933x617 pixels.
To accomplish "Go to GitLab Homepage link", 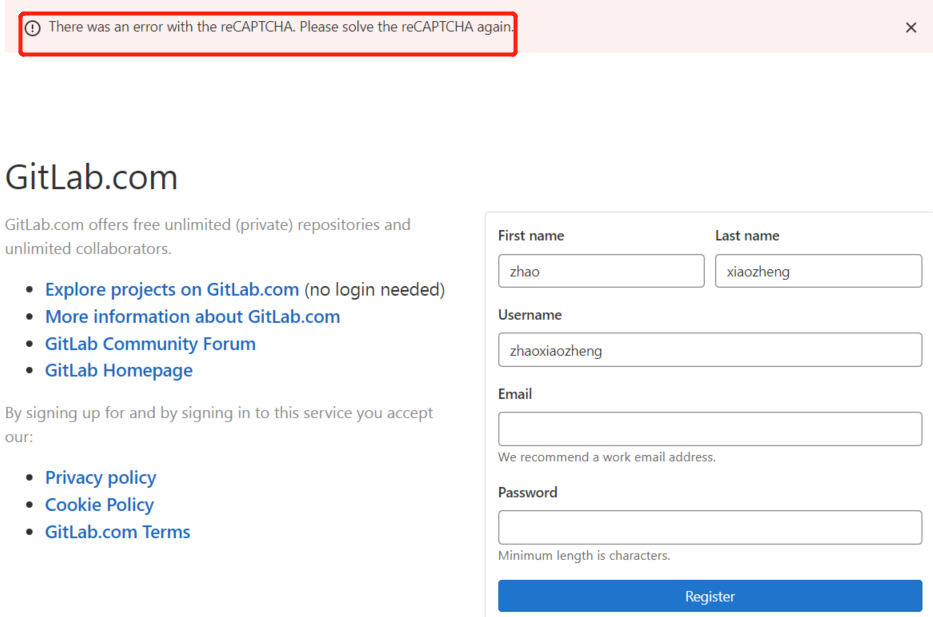I will click(119, 371).
